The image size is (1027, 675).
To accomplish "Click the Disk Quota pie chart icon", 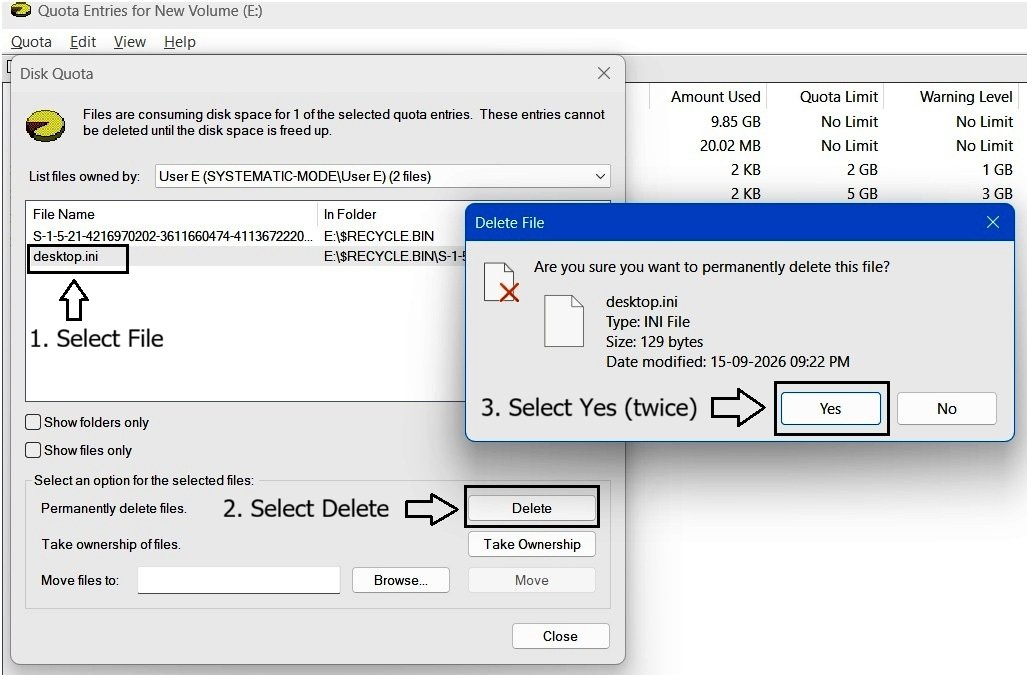I will [45, 125].
